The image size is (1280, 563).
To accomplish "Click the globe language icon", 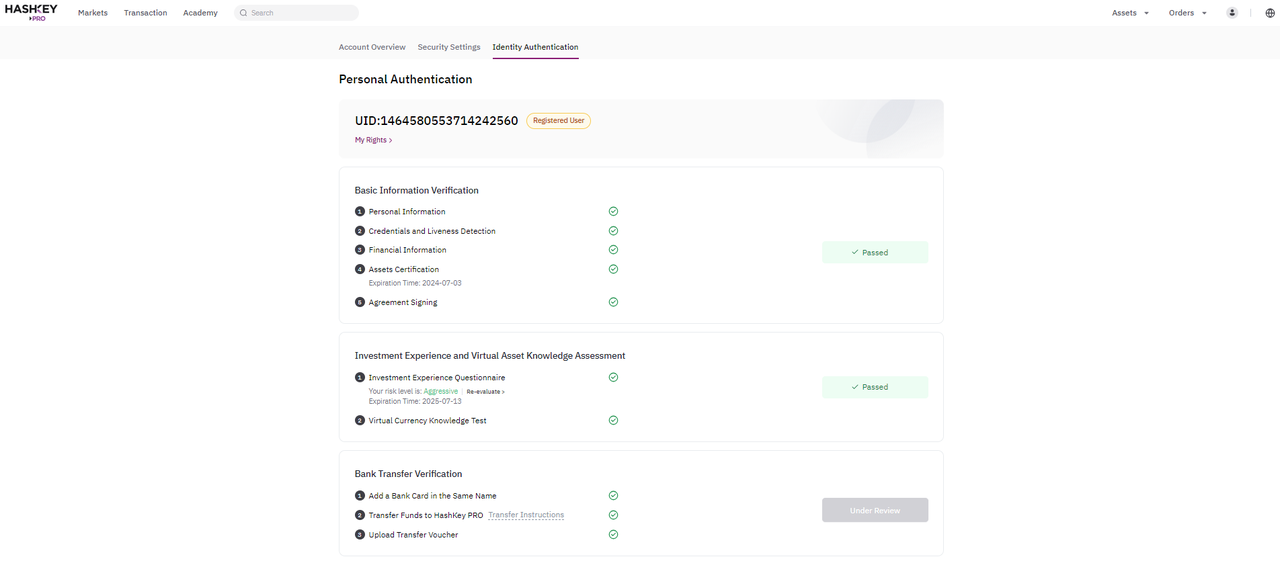I will click(x=1270, y=13).
